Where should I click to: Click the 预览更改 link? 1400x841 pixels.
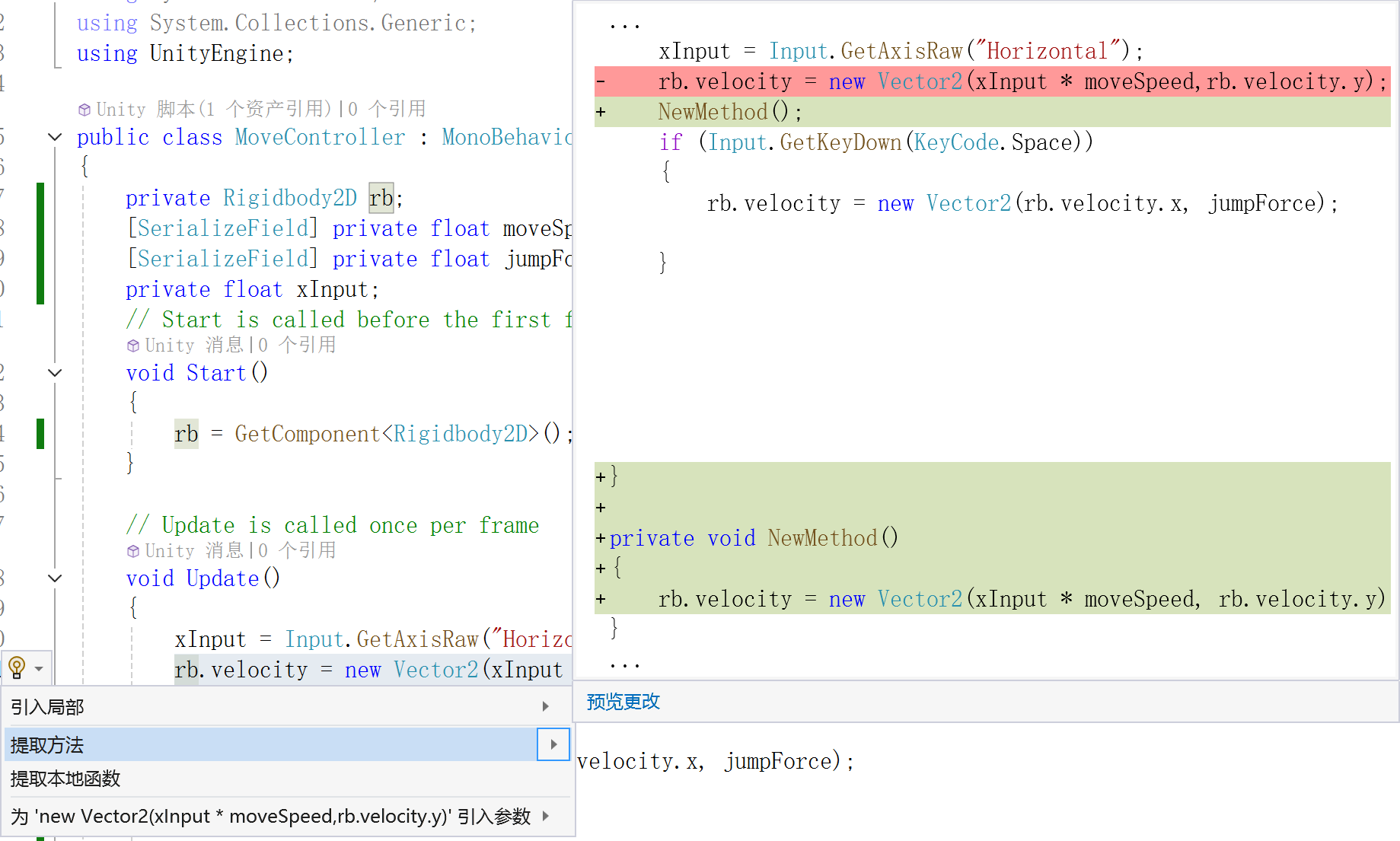[623, 702]
